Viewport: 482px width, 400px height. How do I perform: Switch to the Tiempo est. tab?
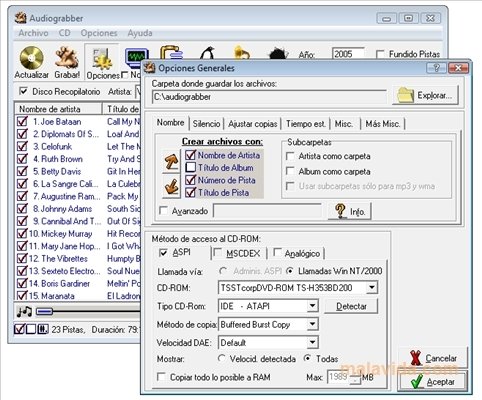(x=306, y=124)
